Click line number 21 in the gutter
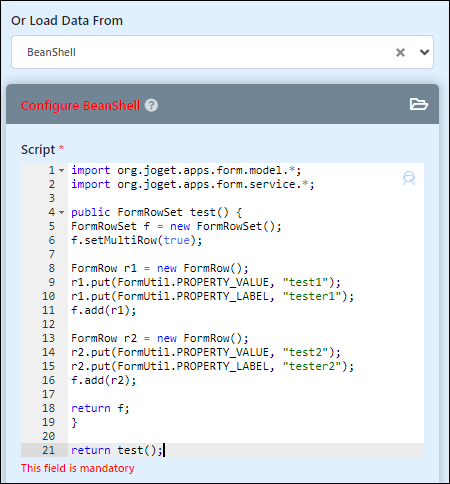The height and width of the screenshot is (484, 450). [48, 450]
